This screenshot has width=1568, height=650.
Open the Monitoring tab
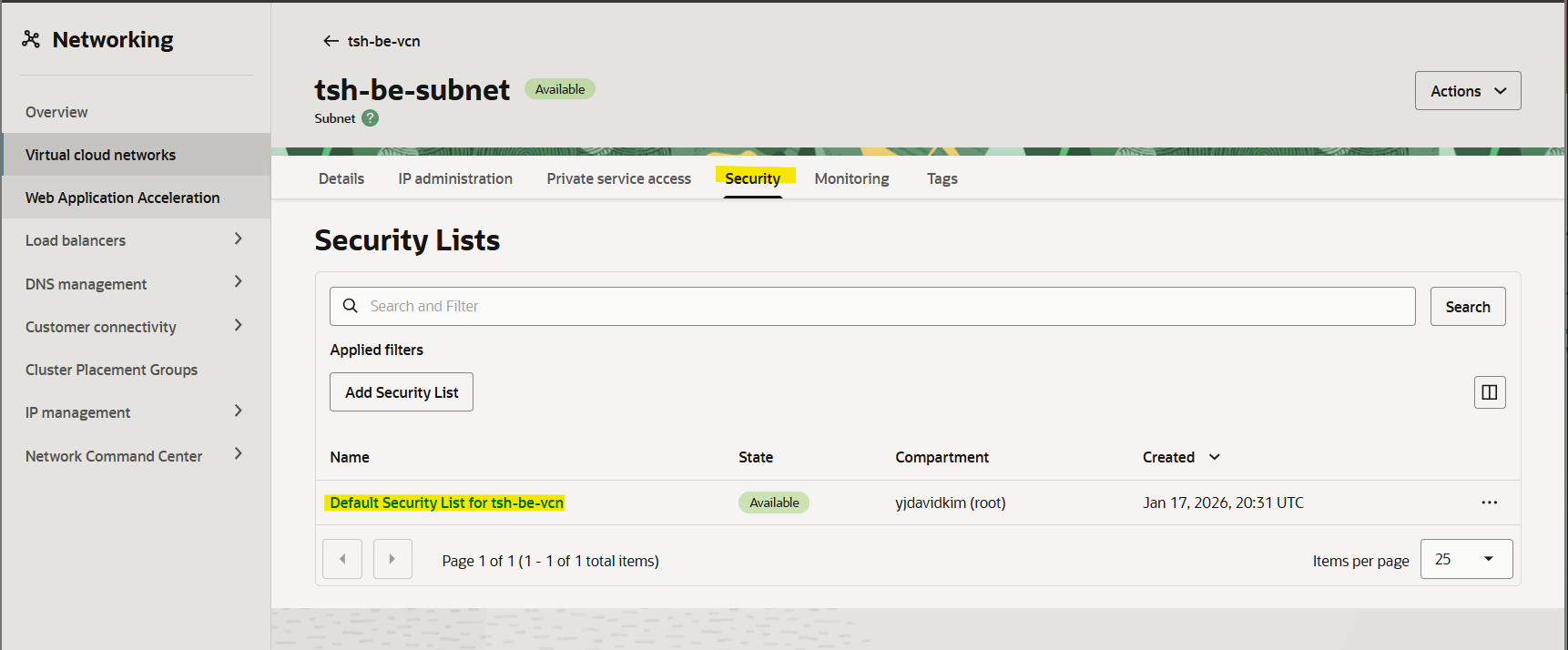pos(851,178)
